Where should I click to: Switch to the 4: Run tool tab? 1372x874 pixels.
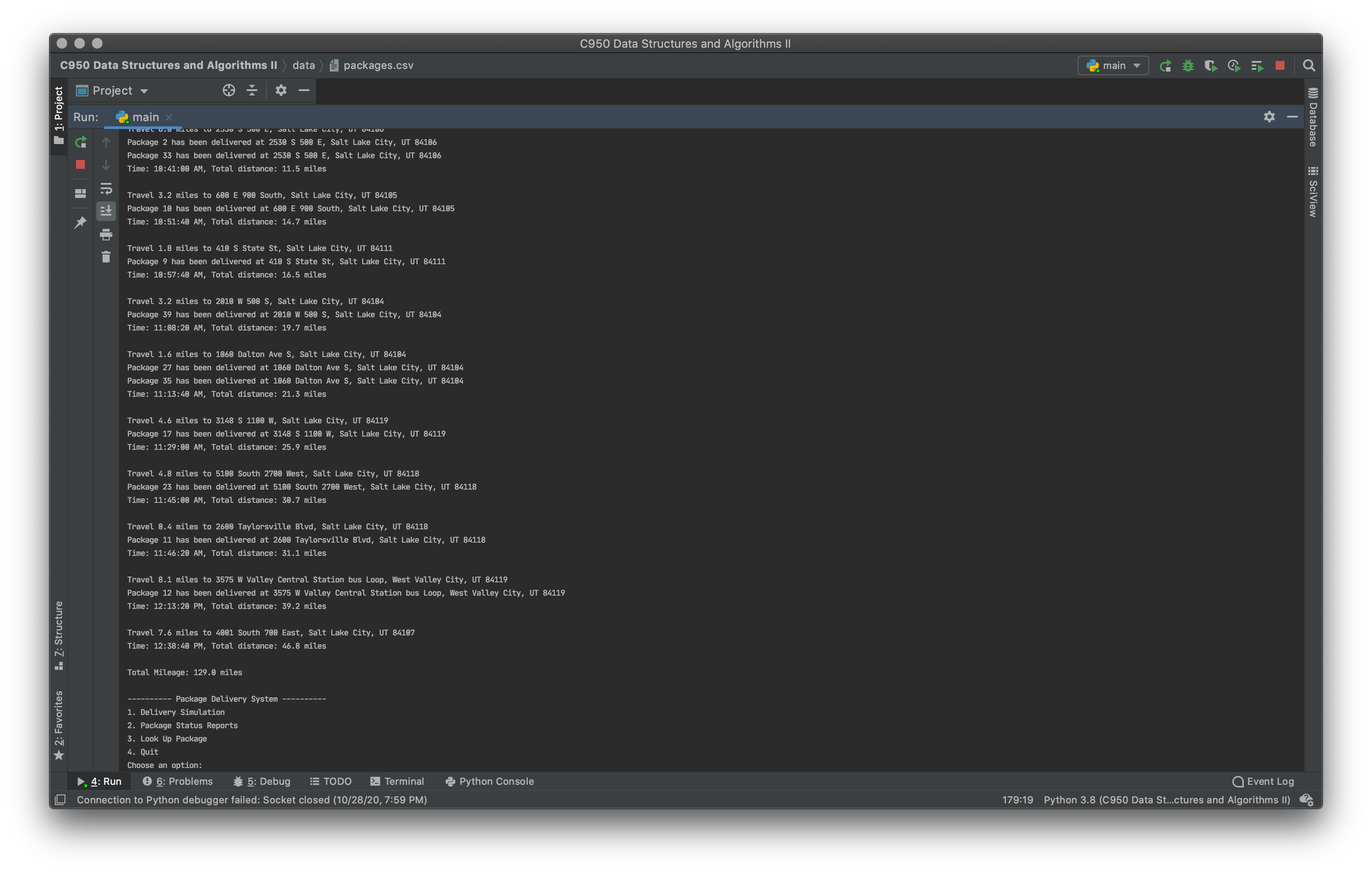[100, 781]
